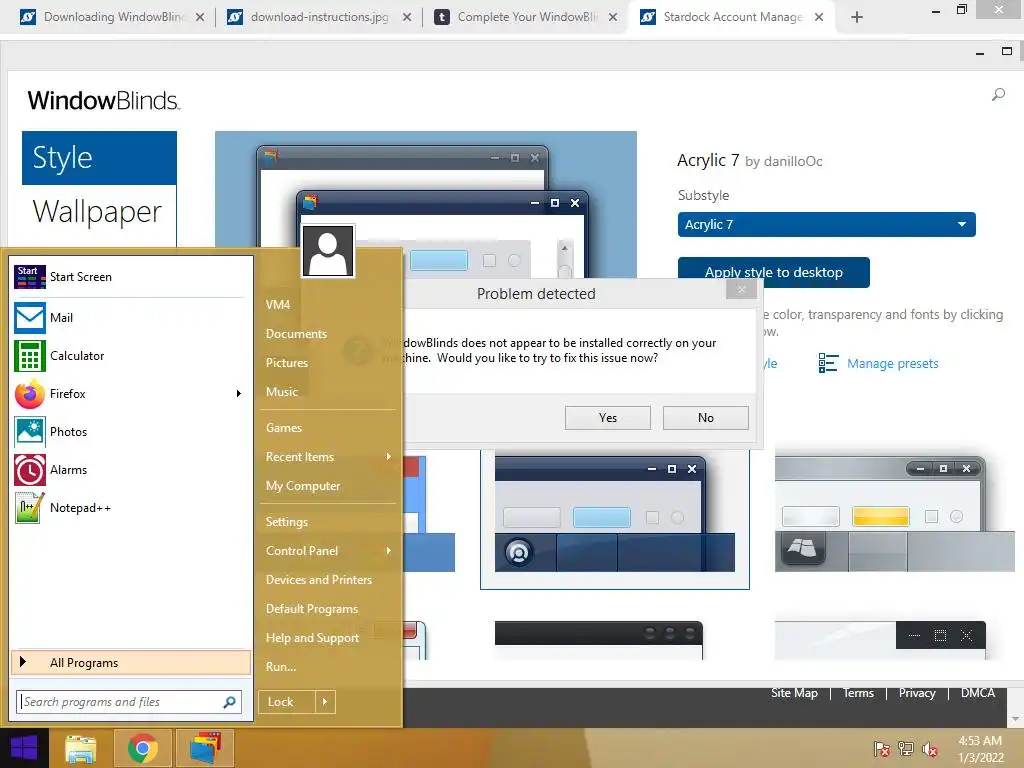Open the DMCA footer link

point(978,693)
